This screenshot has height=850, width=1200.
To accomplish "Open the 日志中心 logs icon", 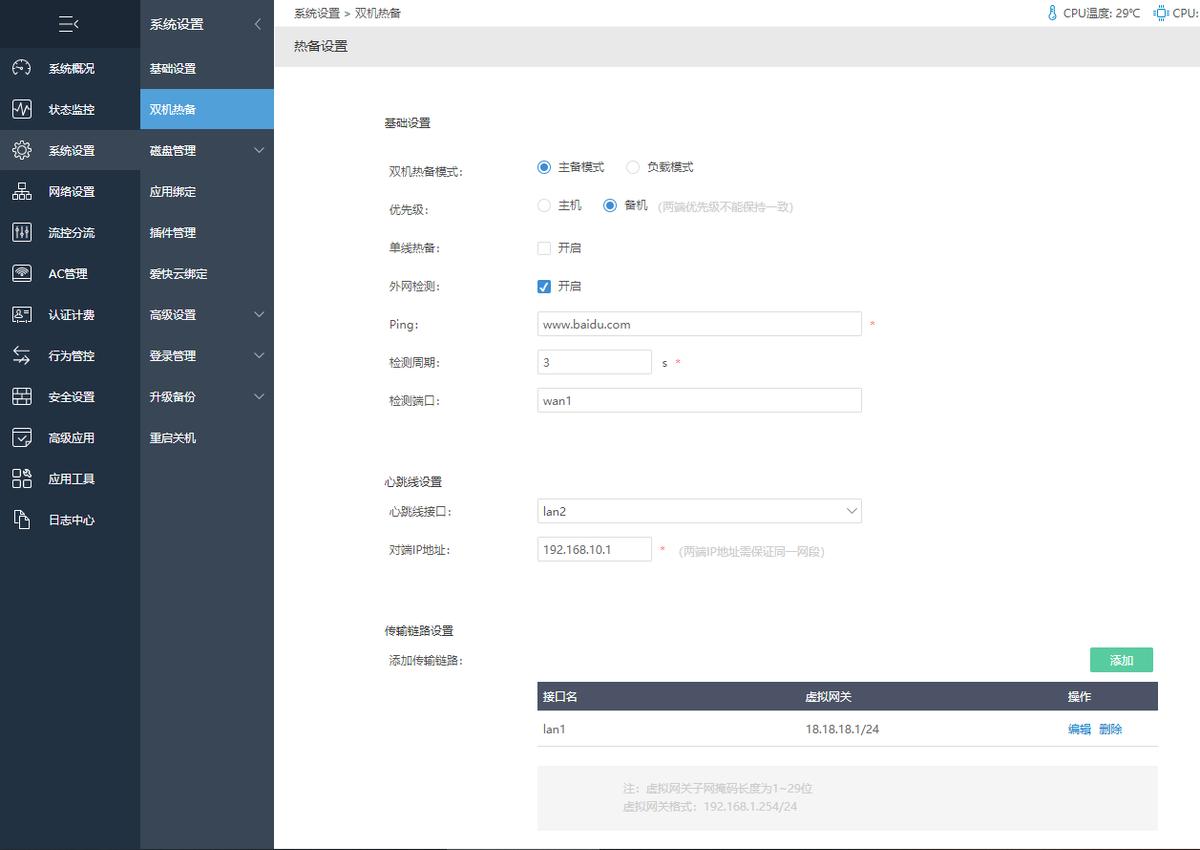I will (21, 519).
